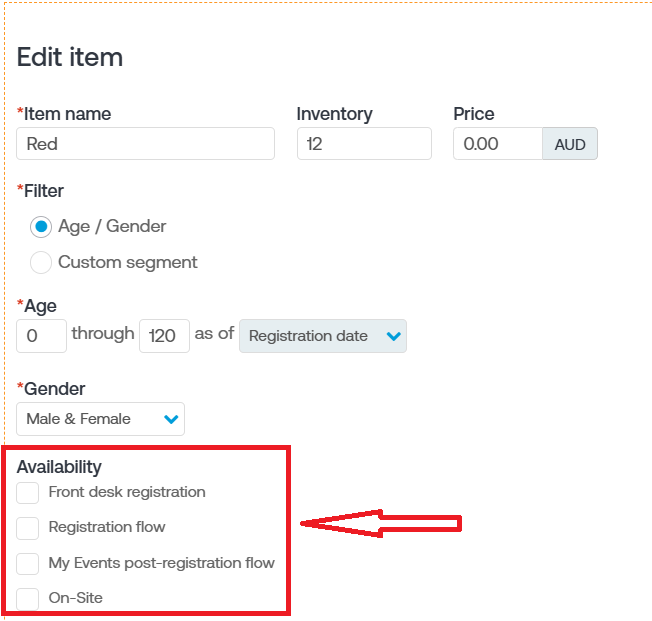Click the Item name input field
Viewport: 652px width, 621px height.
[x=145, y=143]
